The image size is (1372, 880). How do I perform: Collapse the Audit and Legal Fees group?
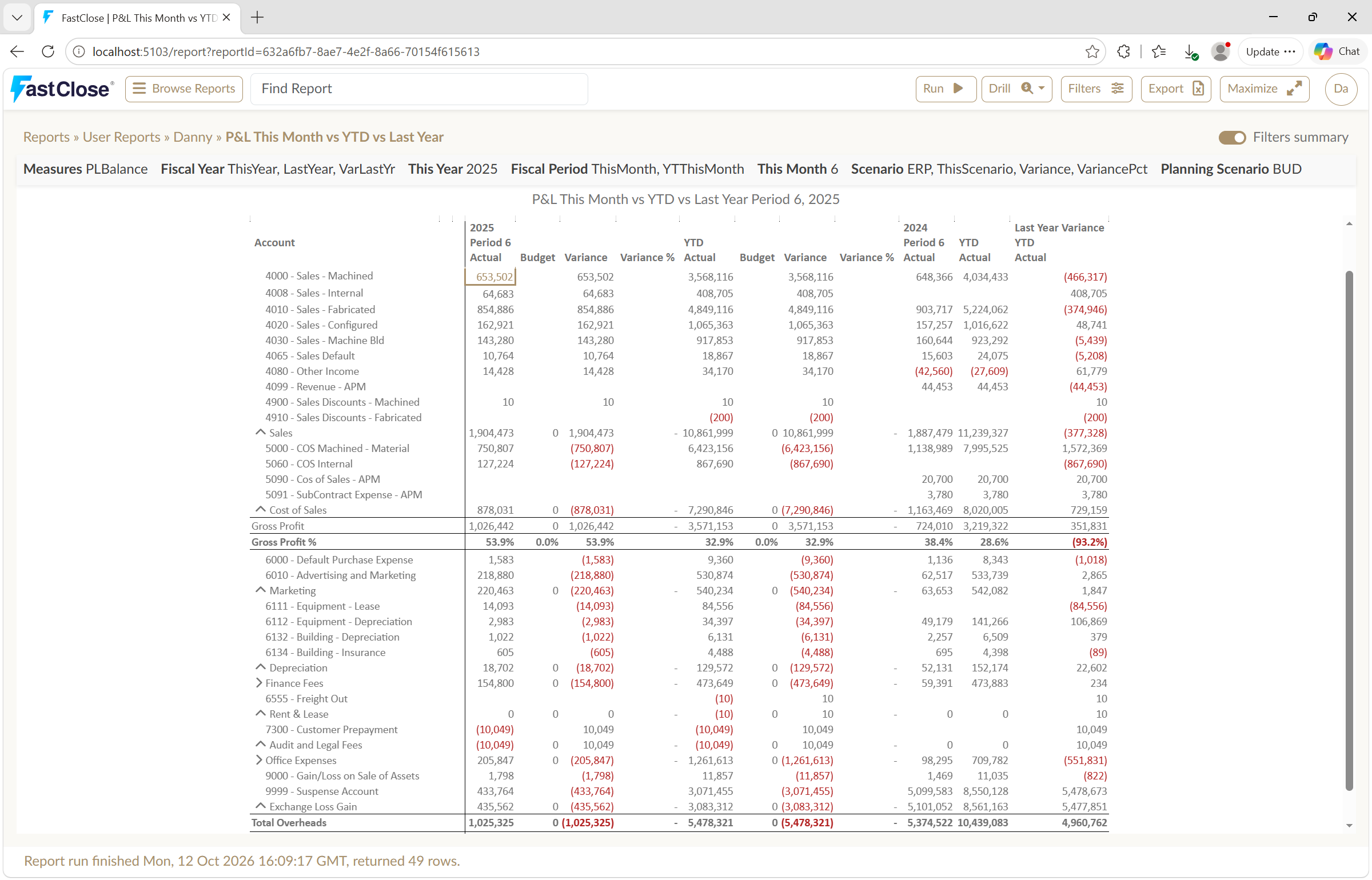click(x=261, y=744)
